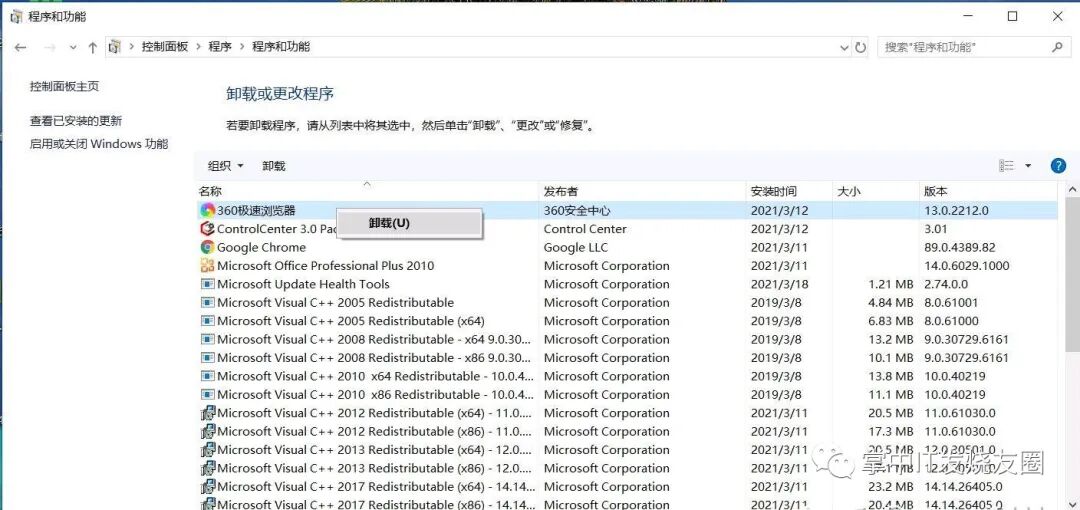Select Visual C++ 2012 Redistributable (x86) entry
The image size is (1080, 510).
point(375,431)
